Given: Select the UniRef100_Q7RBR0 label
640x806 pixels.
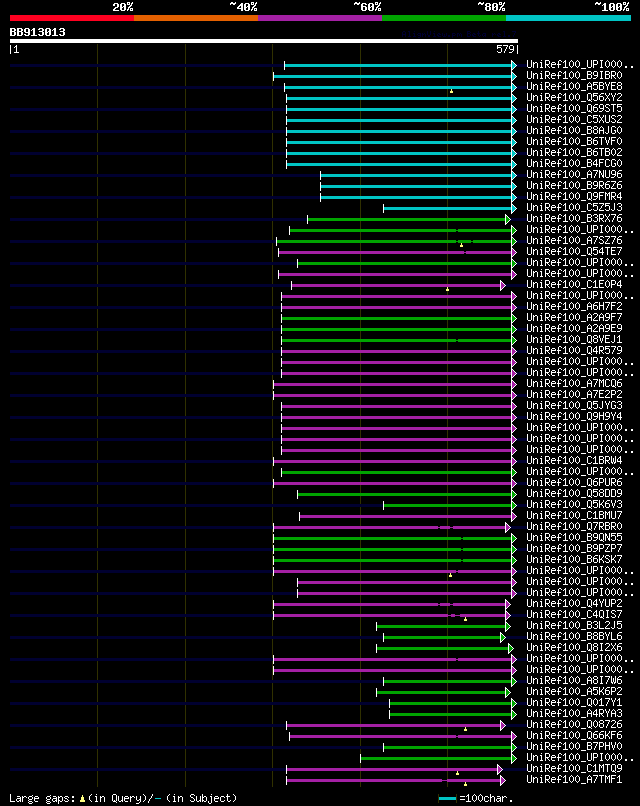Looking at the screenshot, I should (574, 526).
